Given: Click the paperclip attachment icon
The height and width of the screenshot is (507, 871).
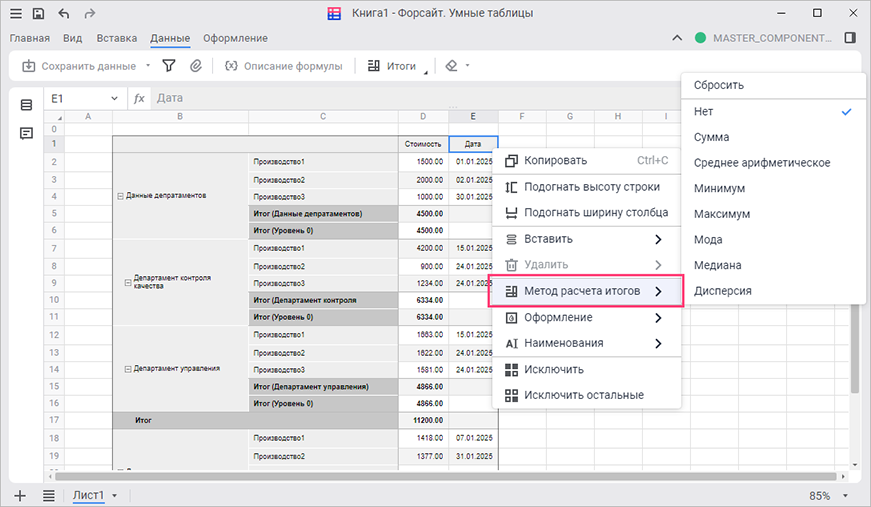Looking at the screenshot, I should [x=196, y=66].
